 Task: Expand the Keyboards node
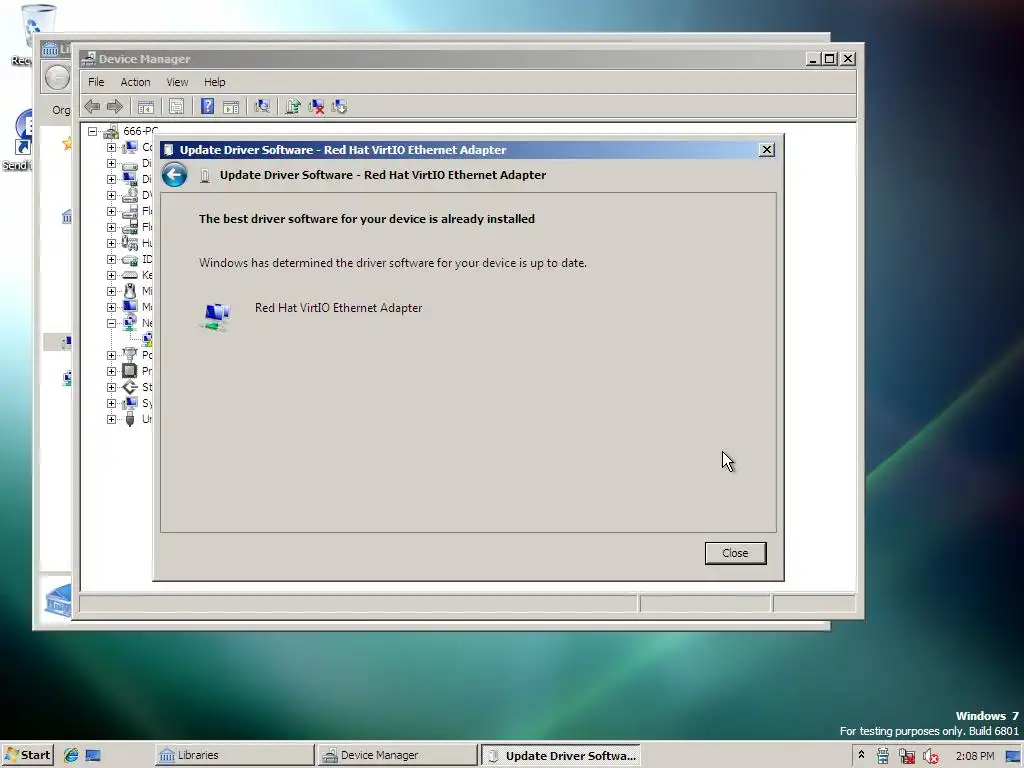tap(111, 275)
